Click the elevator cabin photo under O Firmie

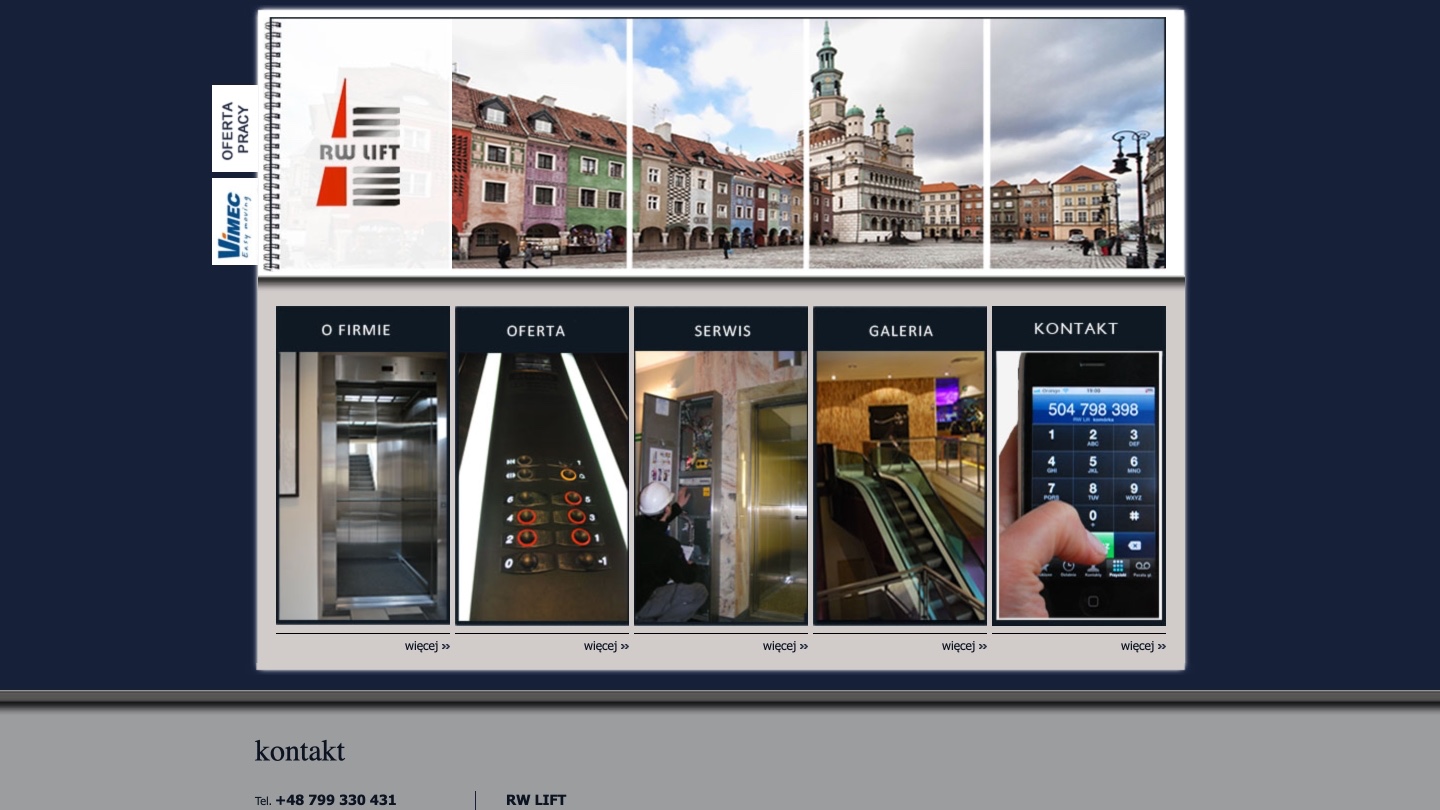[x=363, y=487]
